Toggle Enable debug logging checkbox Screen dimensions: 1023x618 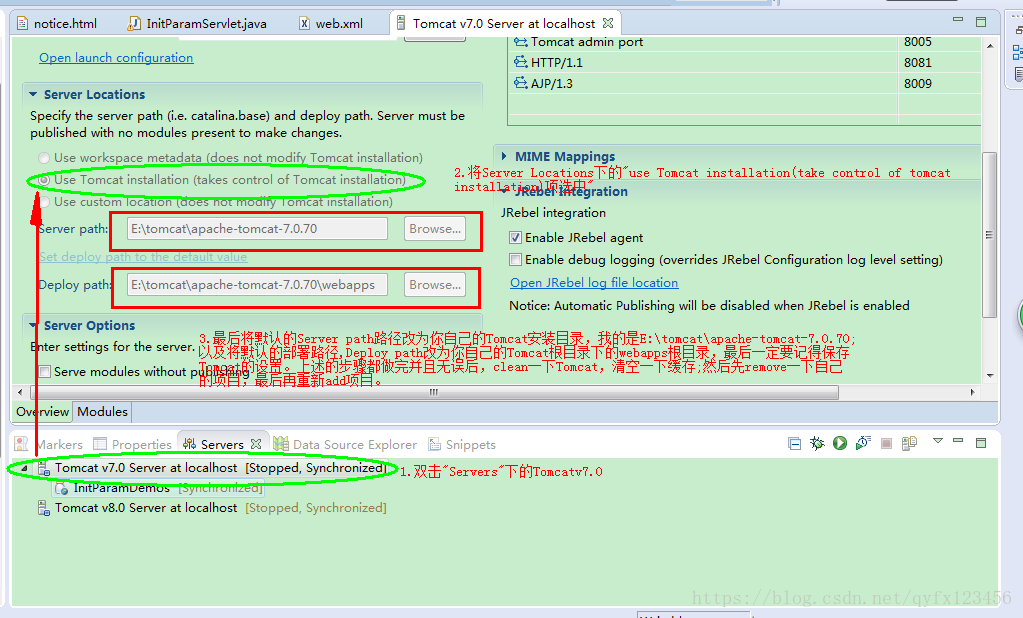tap(515, 260)
